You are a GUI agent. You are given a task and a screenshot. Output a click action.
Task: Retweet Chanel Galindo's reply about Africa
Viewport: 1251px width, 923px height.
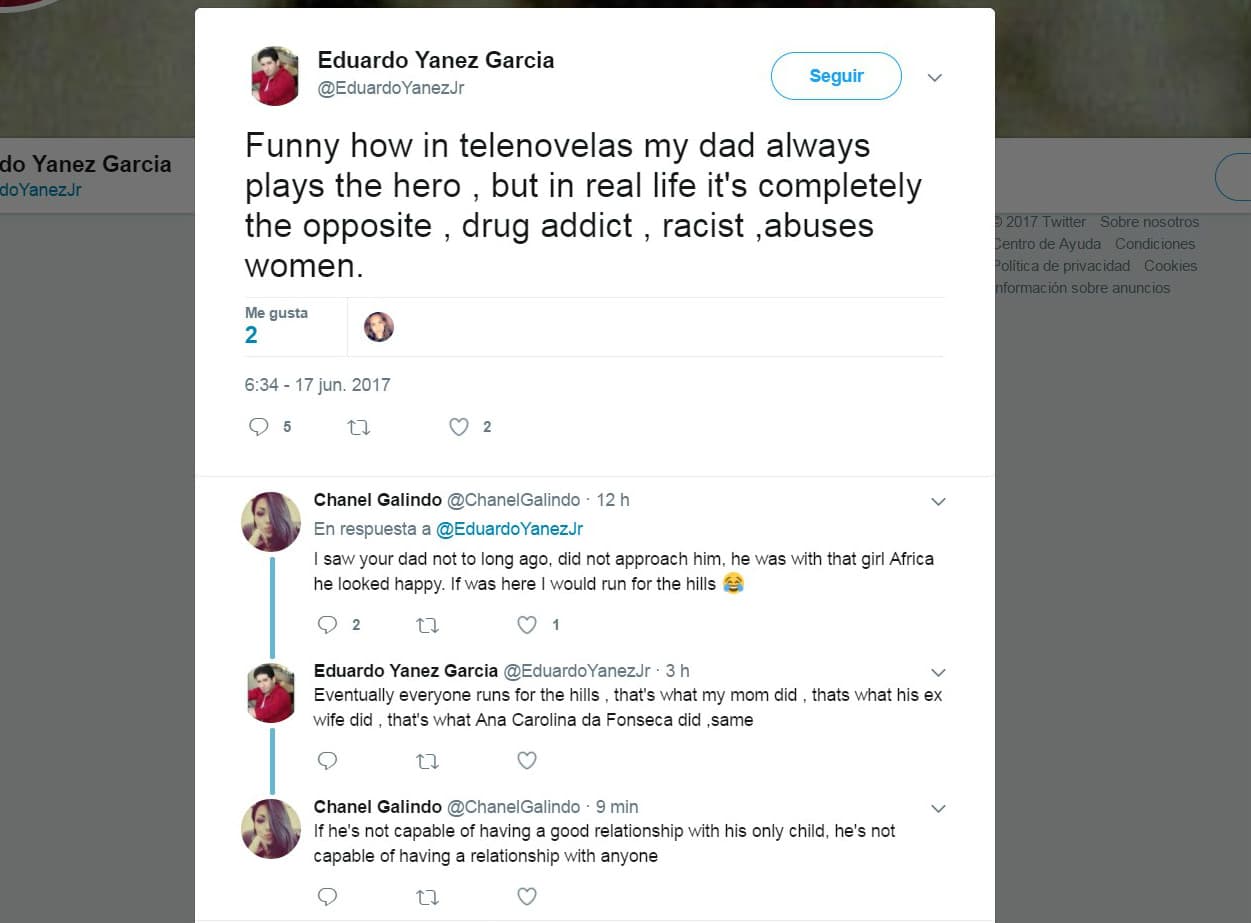click(427, 625)
